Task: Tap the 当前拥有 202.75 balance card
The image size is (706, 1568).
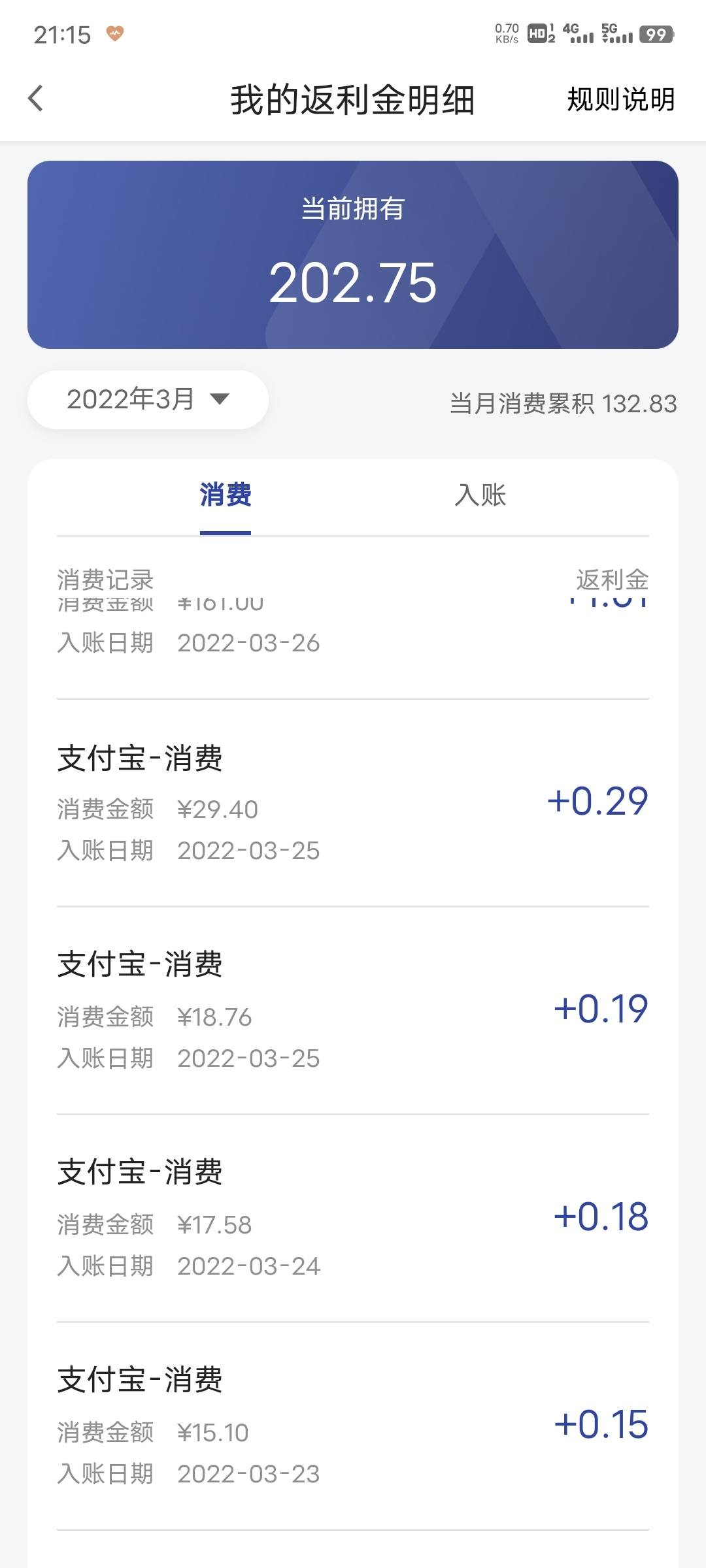Action: coord(353,255)
